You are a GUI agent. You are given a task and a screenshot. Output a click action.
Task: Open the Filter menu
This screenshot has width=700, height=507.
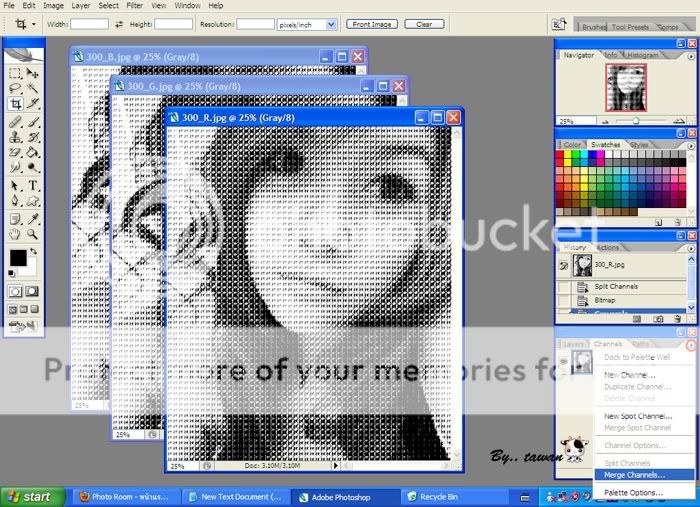(x=134, y=6)
